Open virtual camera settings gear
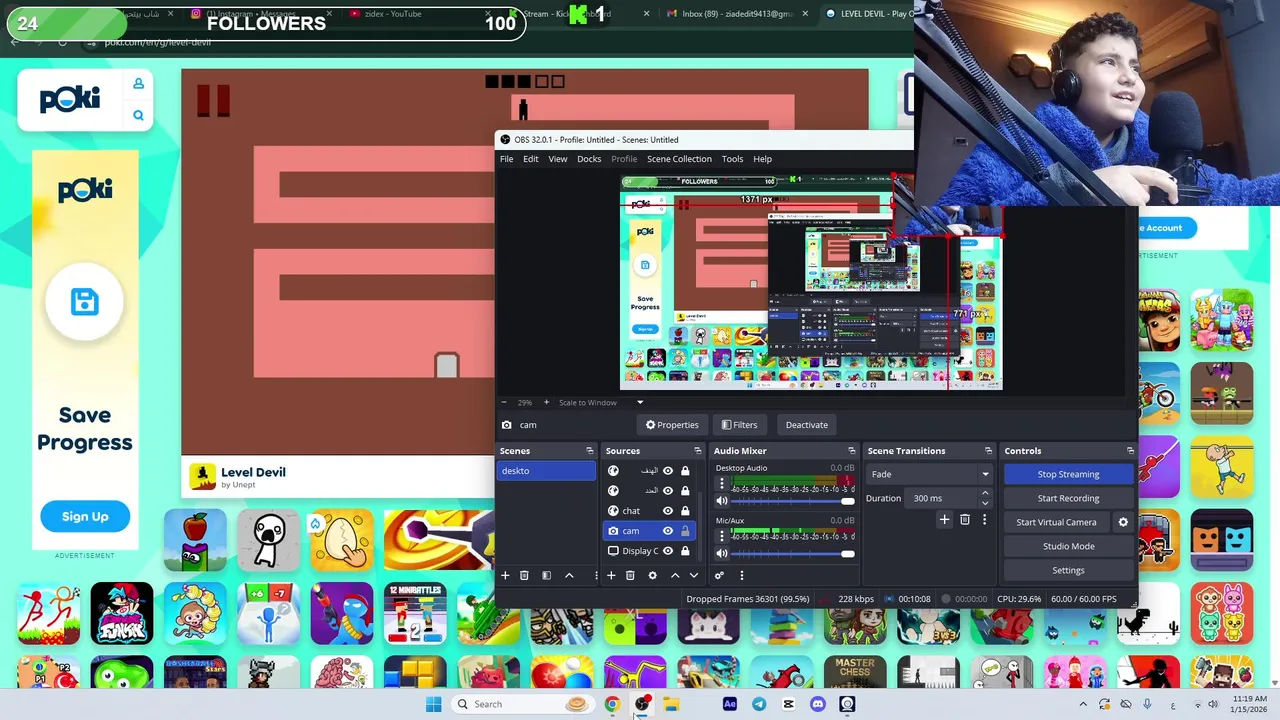 [1123, 522]
